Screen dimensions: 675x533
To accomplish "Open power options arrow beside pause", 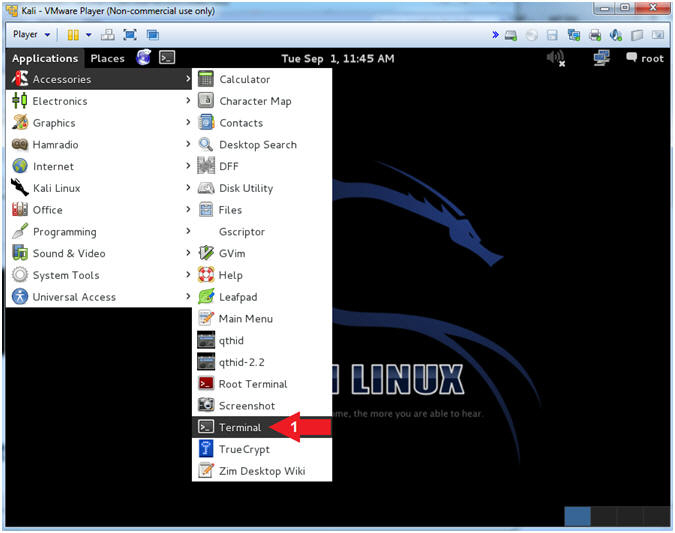I will click(89, 34).
